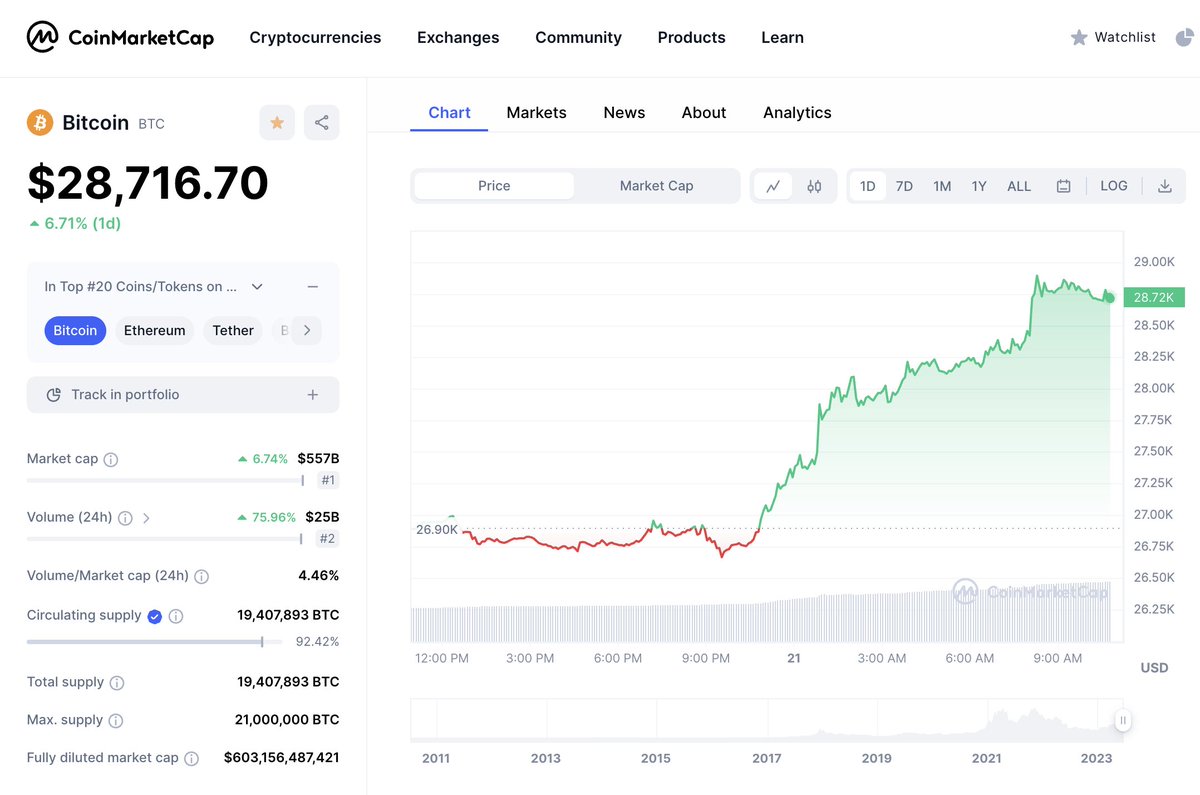Image resolution: width=1200 pixels, height=795 pixels.
Task: Open the Community menu
Action: (578, 37)
